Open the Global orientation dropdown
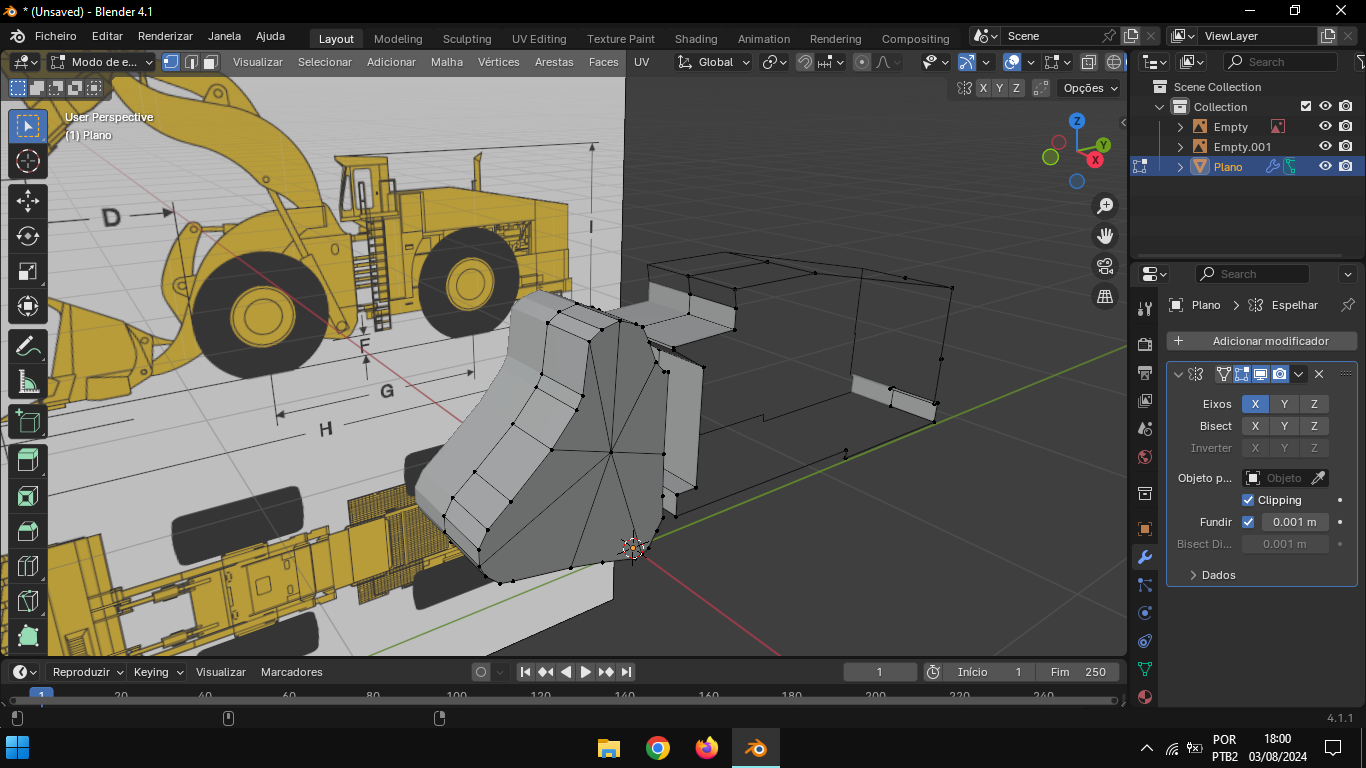The height and width of the screenshot is (768, 1366). (714, 62)
